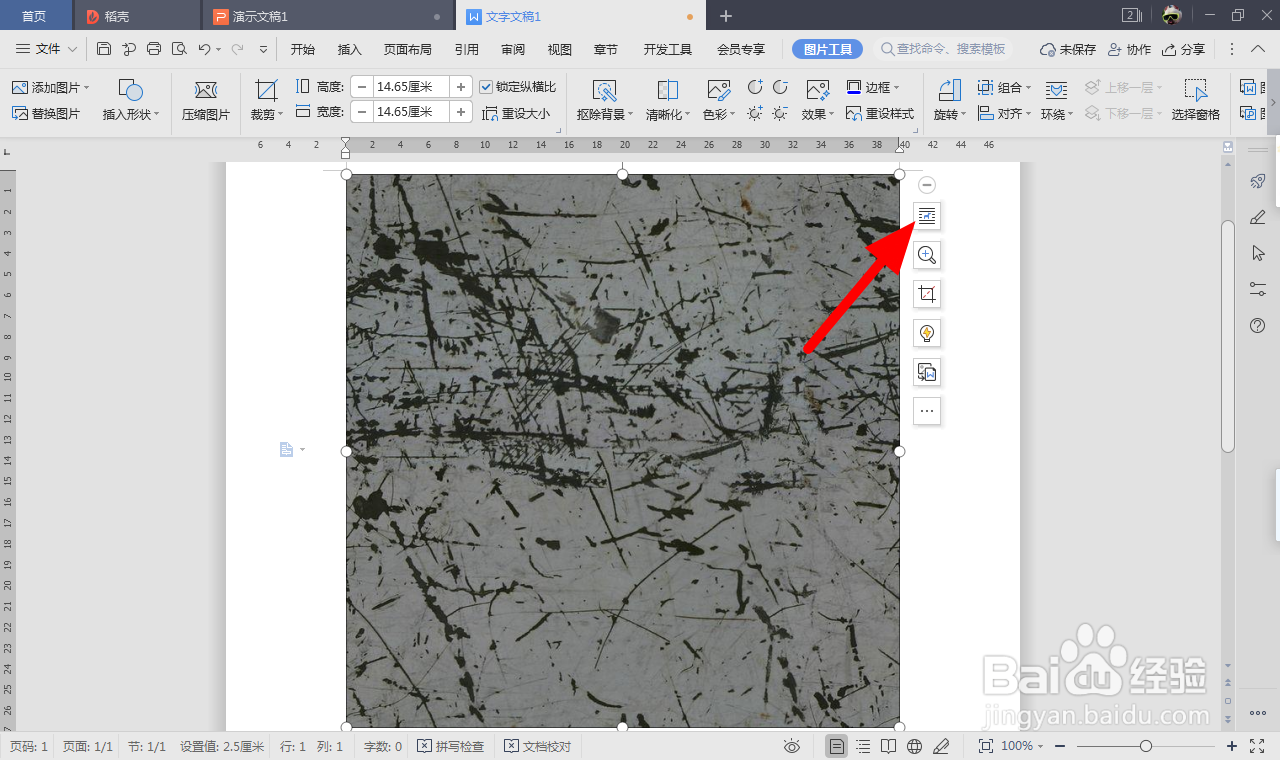This screenshot has height=760, width=1280.
Task: Switch to the 开始 ribbon tab
Action: pos(303,49)
